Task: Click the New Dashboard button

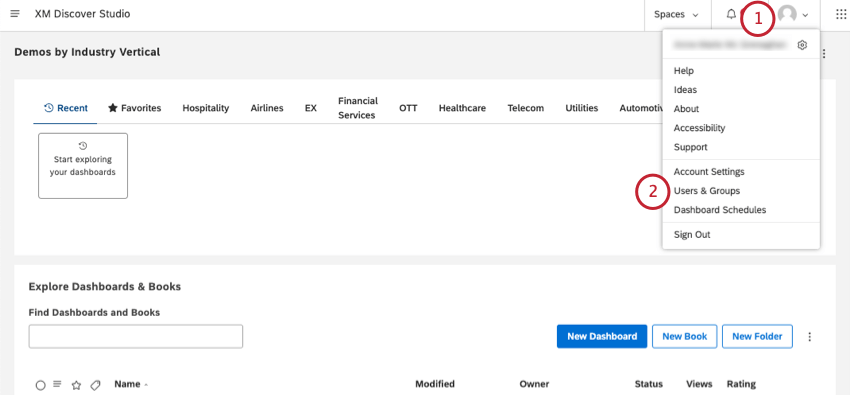Action: click(602, 336)
